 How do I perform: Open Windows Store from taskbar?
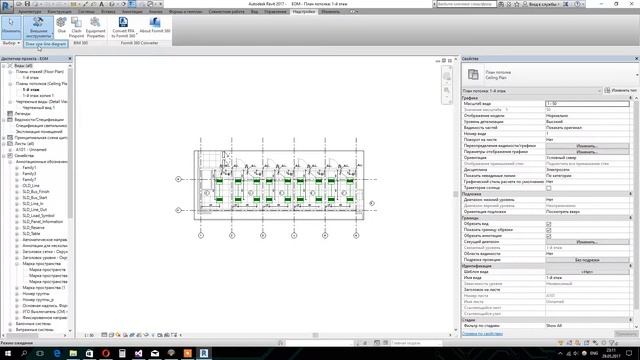point(89,353)
